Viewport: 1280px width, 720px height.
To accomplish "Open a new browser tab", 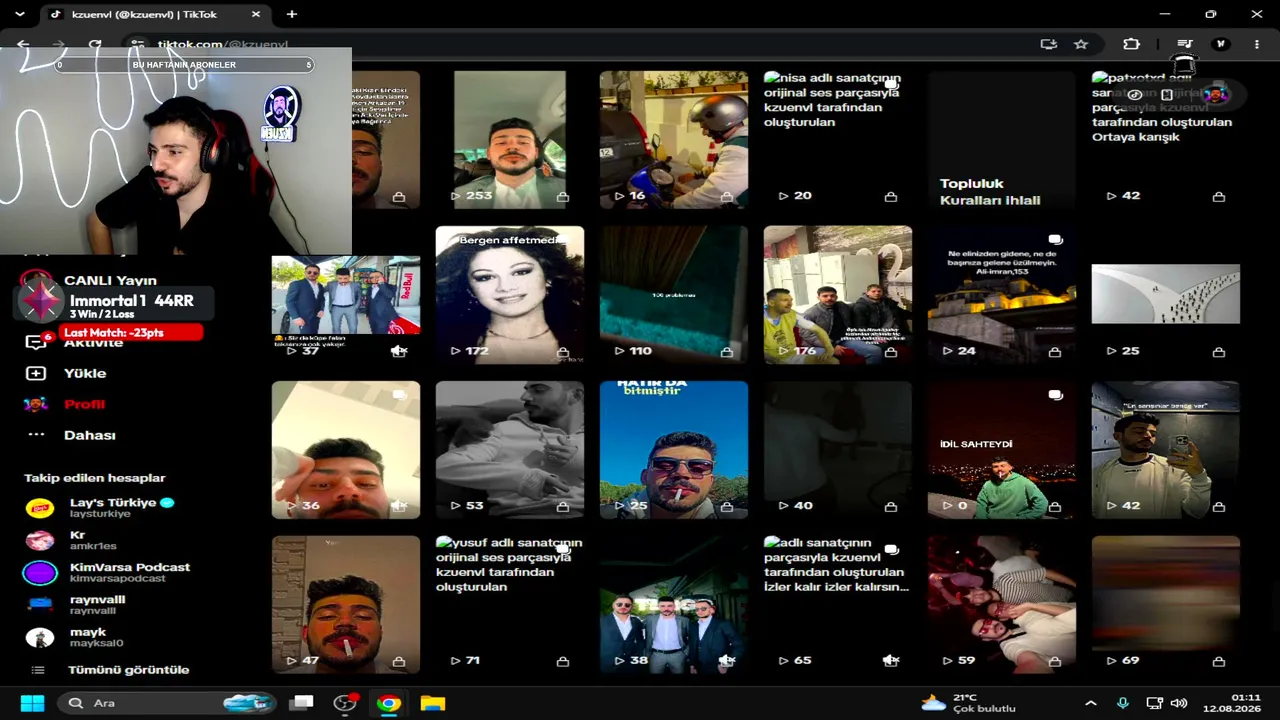I will 292,14.
